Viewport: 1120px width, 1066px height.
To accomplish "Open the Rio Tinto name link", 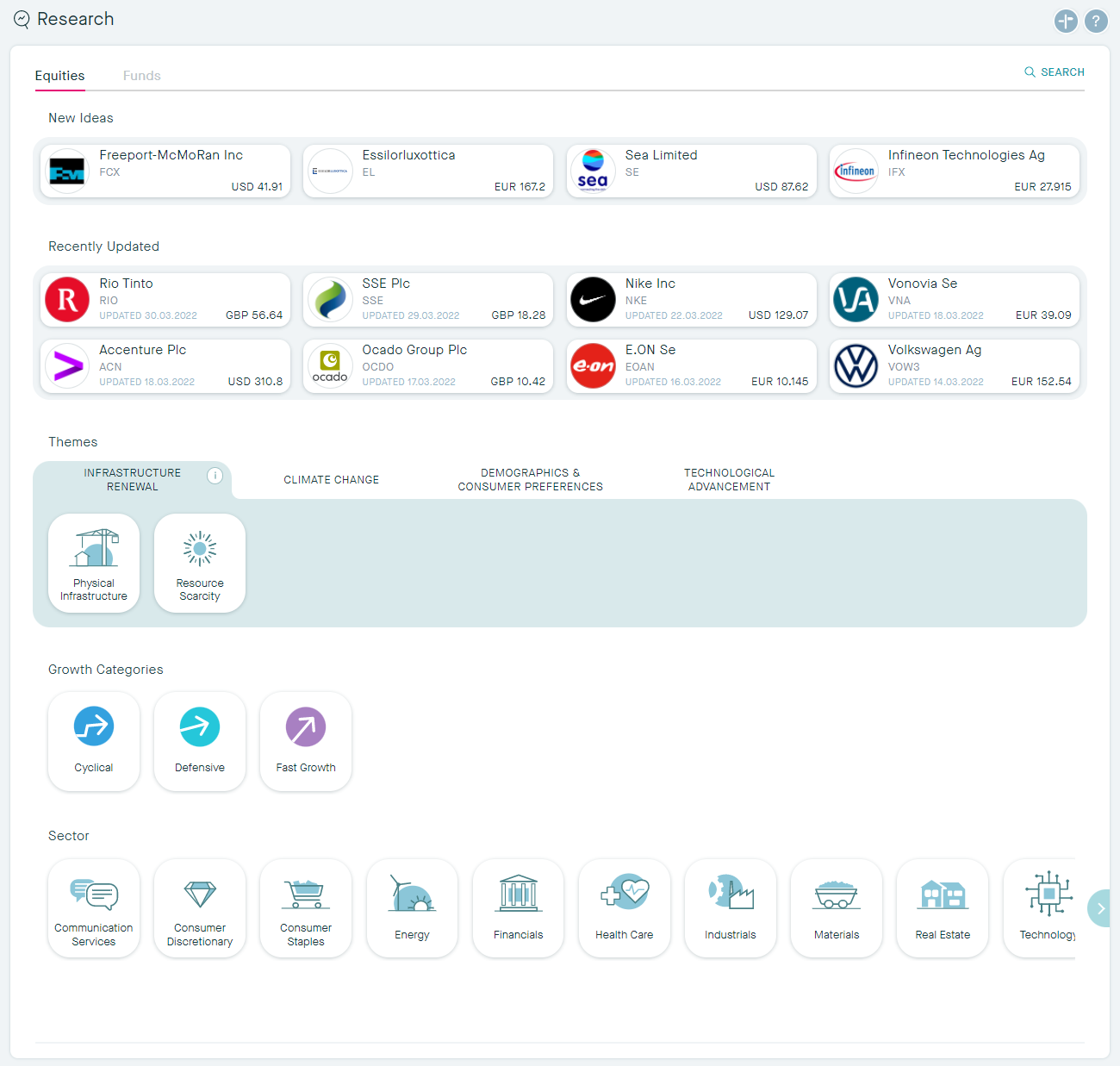I will click(126, 284).
